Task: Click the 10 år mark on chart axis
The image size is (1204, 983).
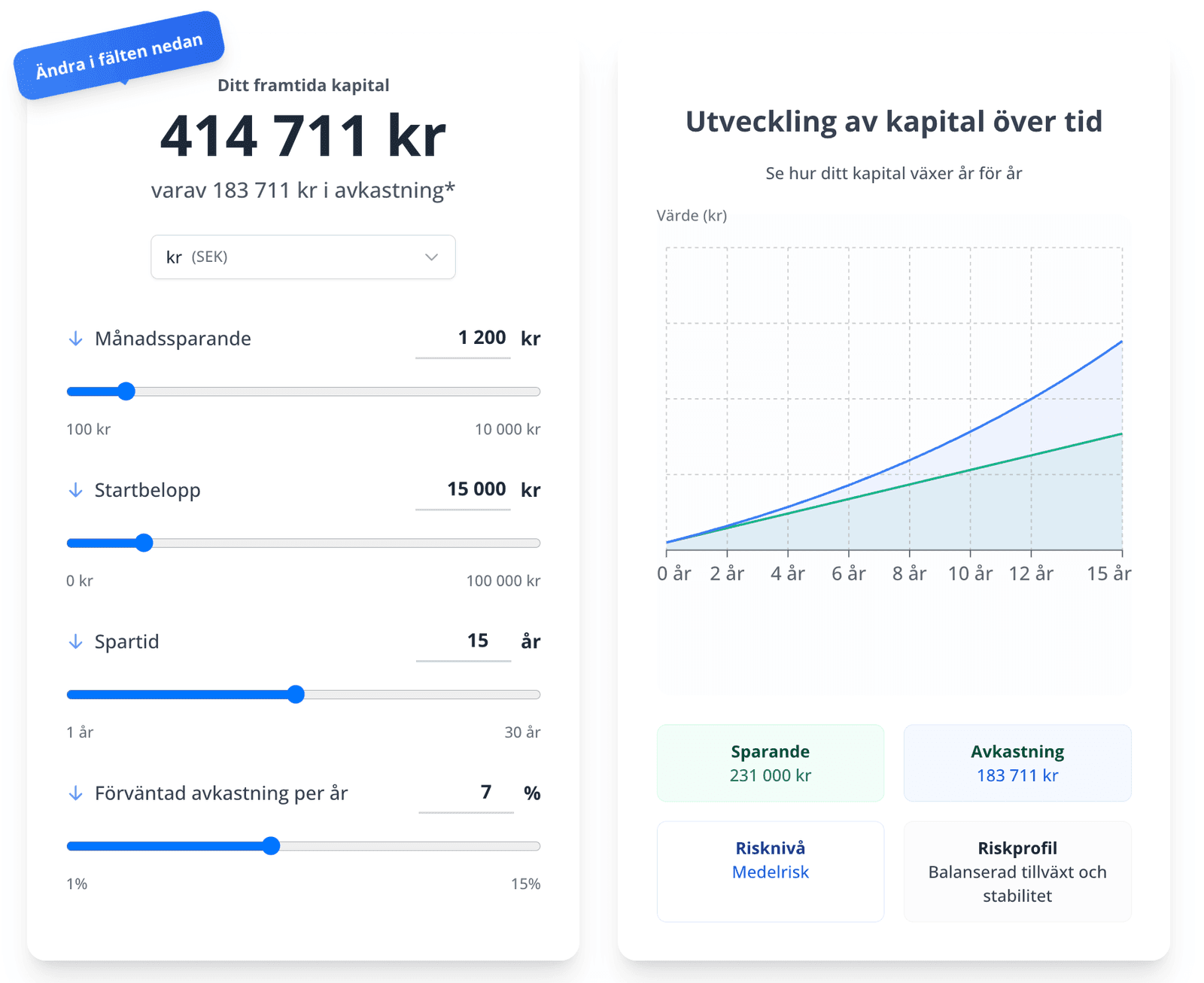Action: (x=970, y=574)
